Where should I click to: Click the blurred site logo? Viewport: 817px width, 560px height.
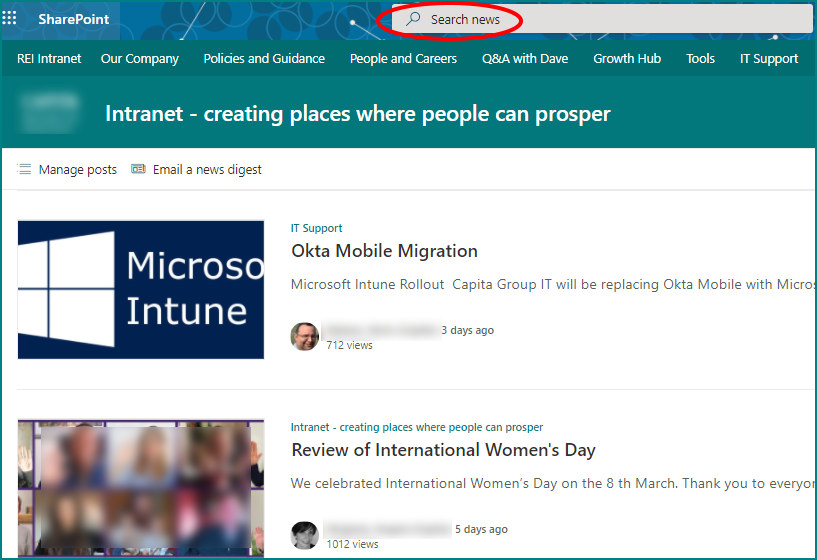(x=48, y=113)
